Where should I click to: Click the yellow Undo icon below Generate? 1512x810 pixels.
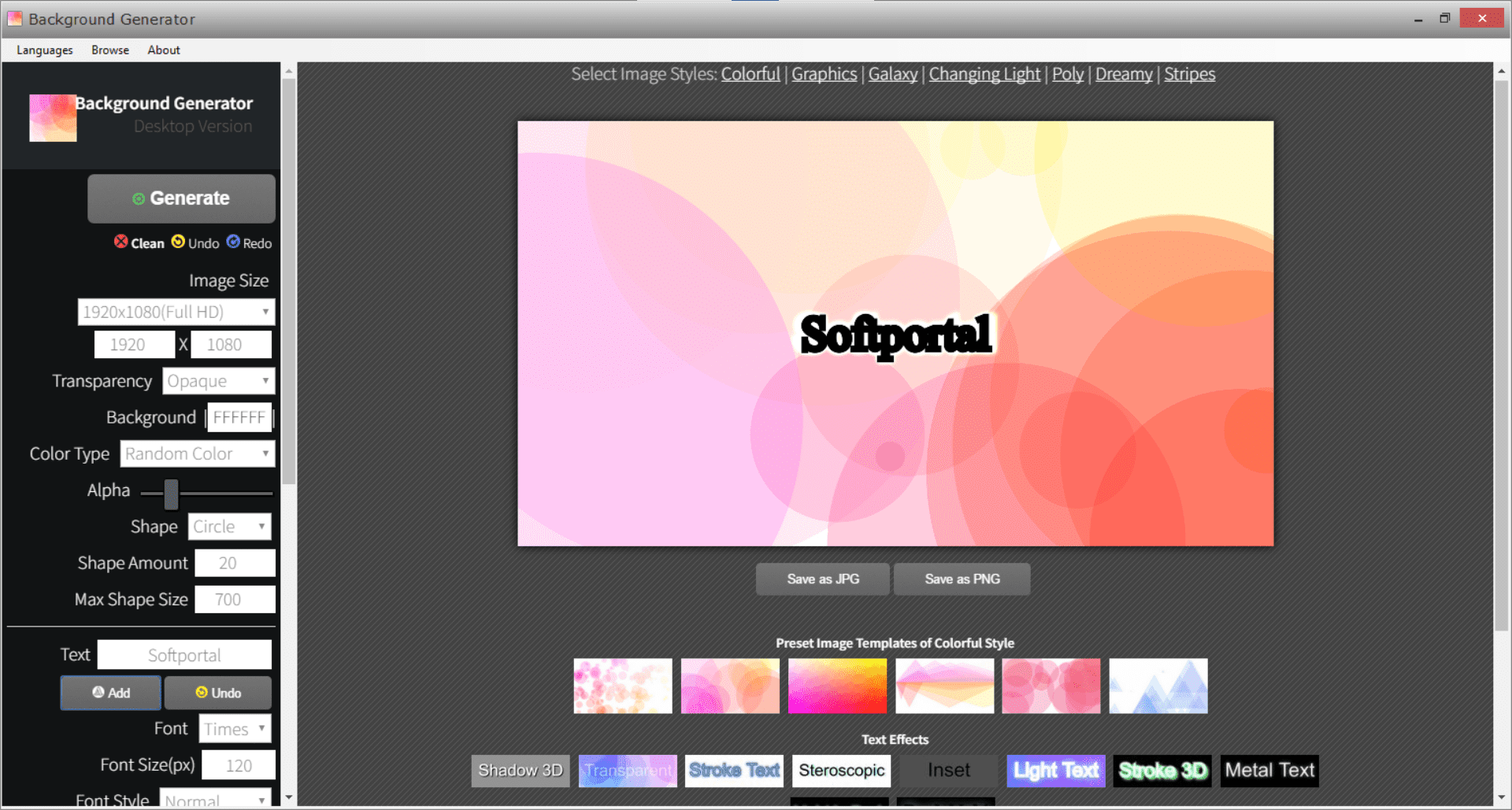pyautogui.click(x=178, y=242)
